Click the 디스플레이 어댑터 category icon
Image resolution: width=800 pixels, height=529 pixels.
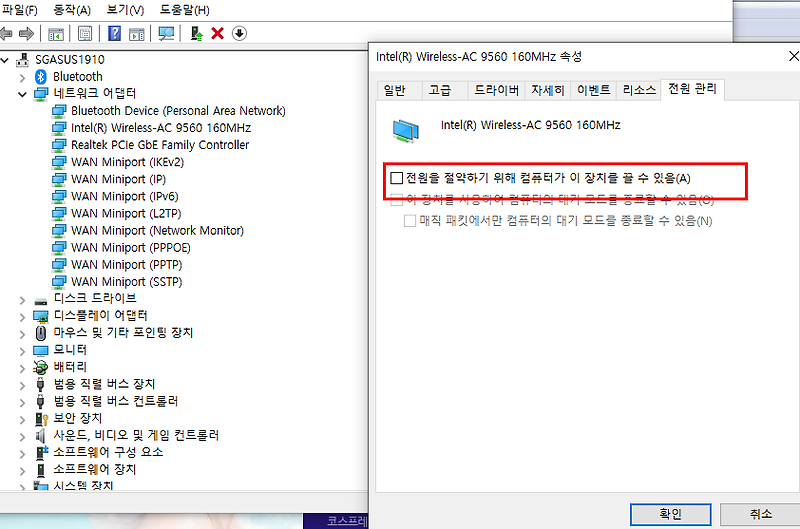[41, 316]
